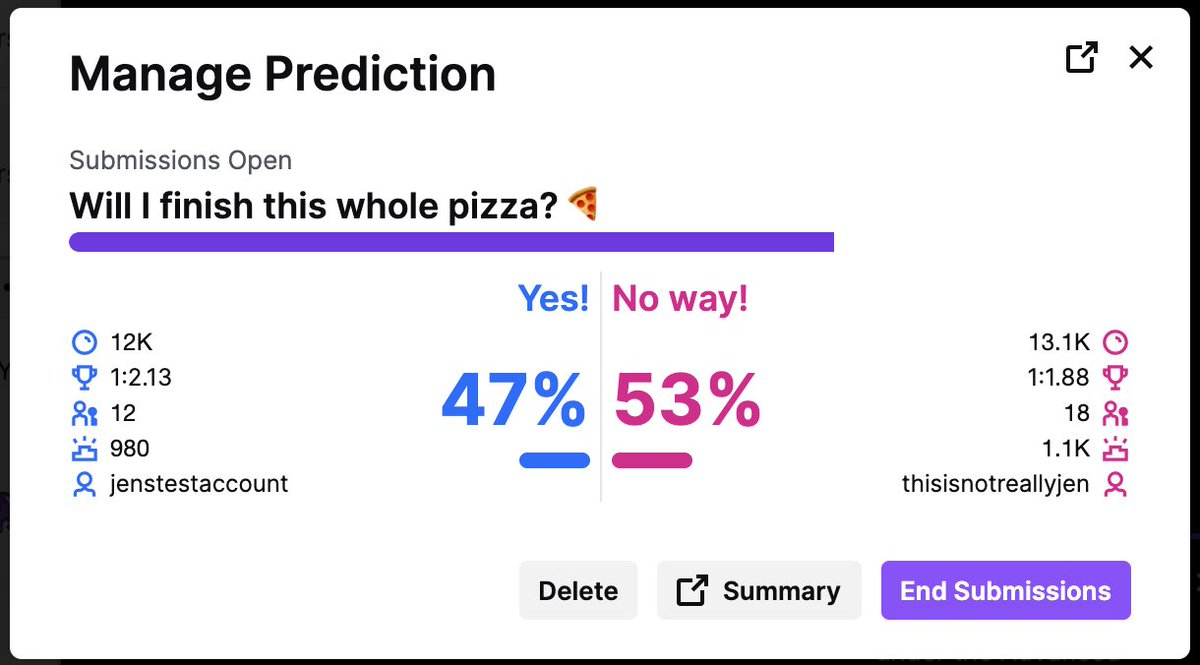
Task: Select the blue 47% Yes outcome
Action: click(x=514, y=402)
